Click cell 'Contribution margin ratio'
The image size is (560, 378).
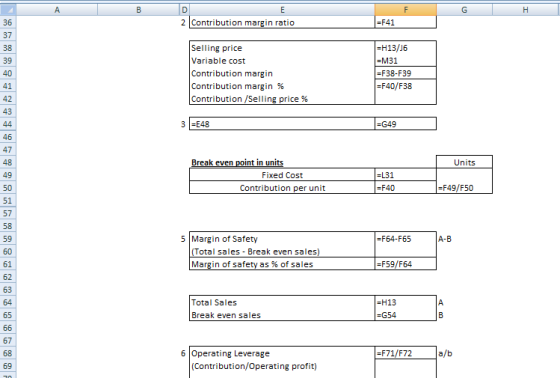pos(282,23)
